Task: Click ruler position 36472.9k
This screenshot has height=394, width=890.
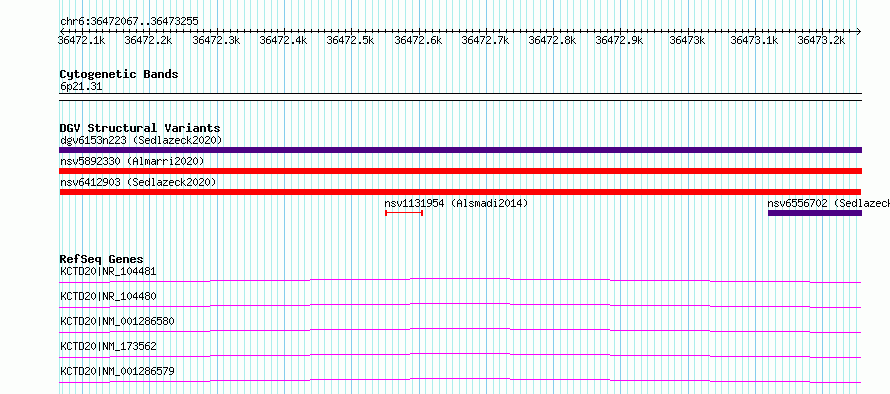Action: point(619,40)
